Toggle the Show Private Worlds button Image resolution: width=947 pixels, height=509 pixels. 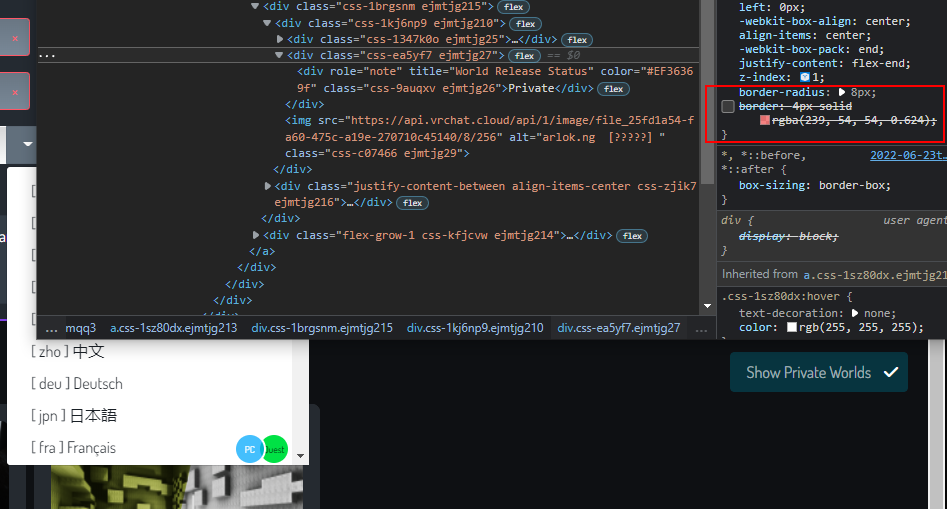[x=818, y=373]
